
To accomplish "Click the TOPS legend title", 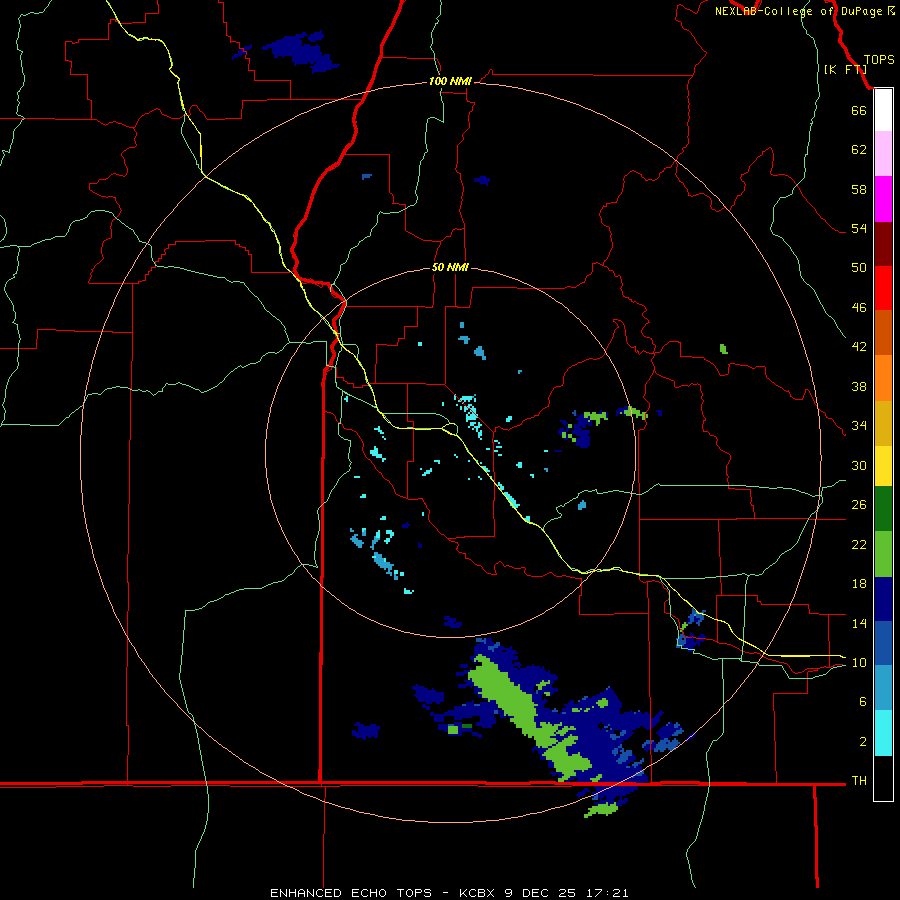I will click(879, 60).
